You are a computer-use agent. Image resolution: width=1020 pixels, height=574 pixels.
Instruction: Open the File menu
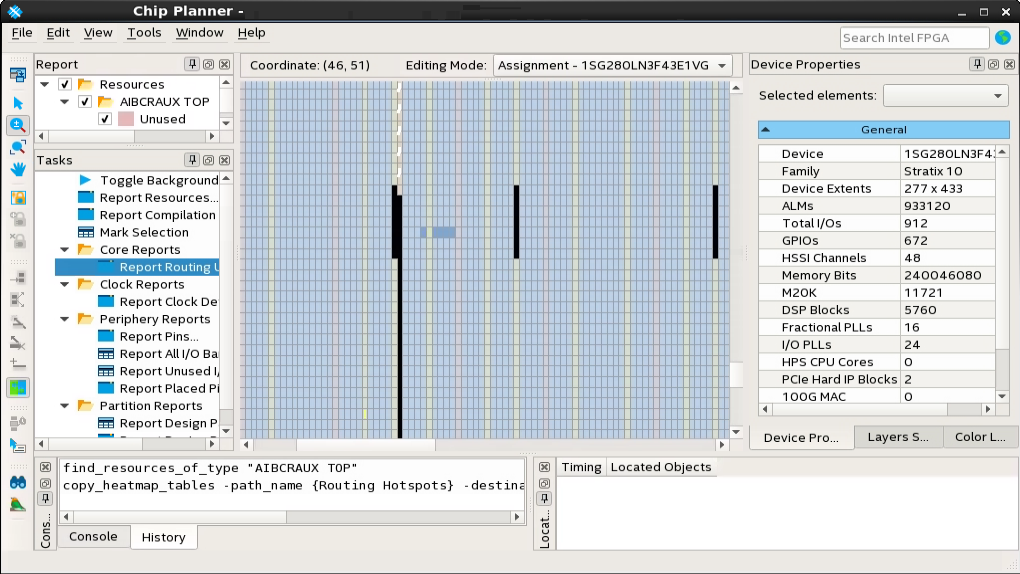tap(21, 33)
